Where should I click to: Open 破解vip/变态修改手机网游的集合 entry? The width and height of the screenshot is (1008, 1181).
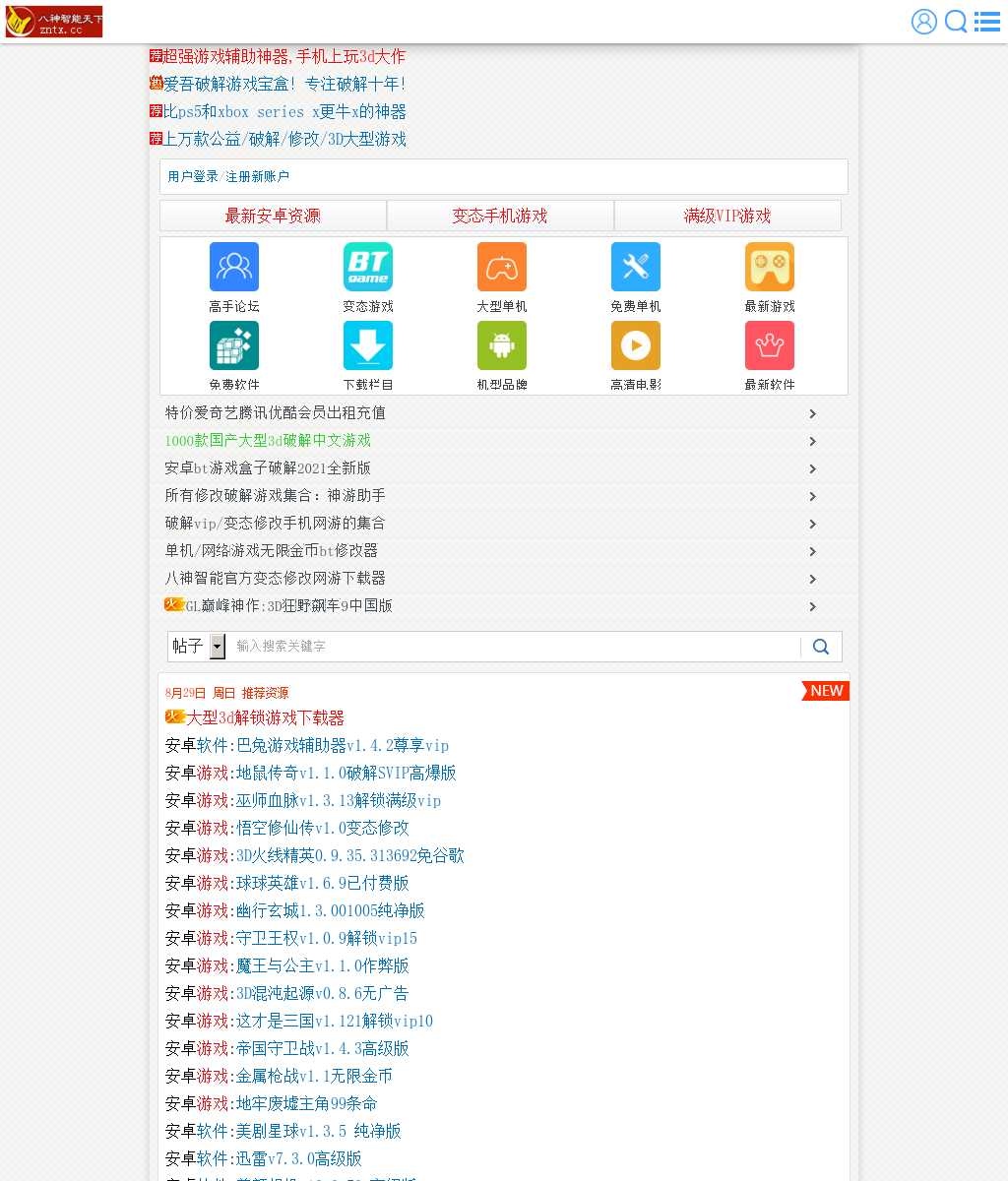coord(276,523)
